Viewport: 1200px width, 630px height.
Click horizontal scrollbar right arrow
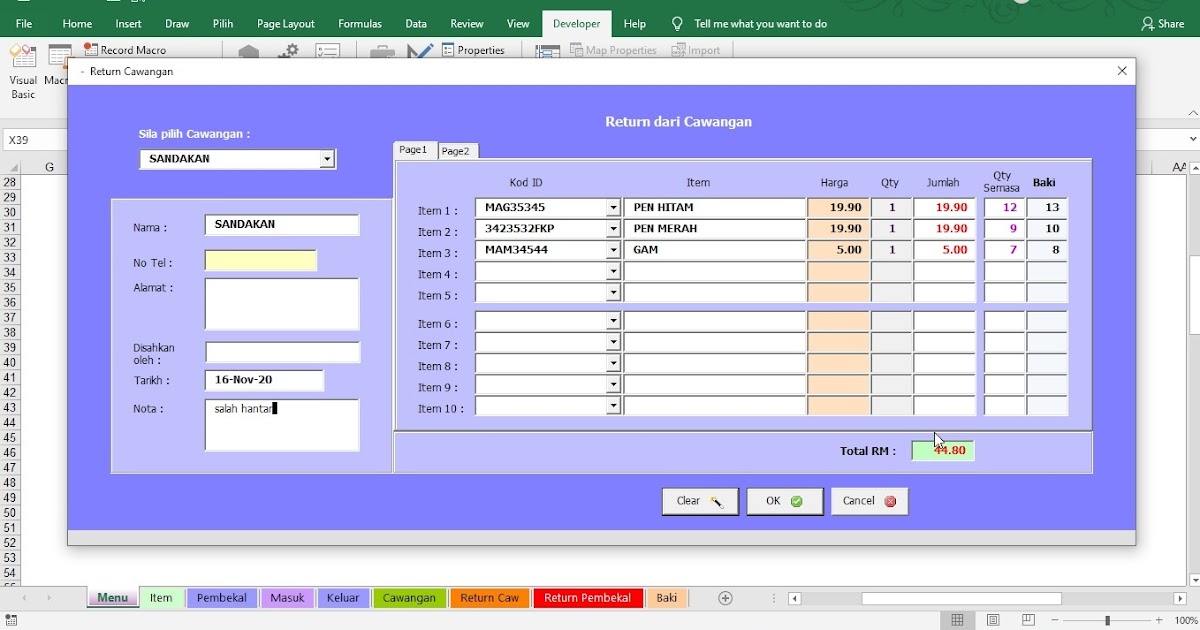pyautogui.click(x=1180, y=599)
